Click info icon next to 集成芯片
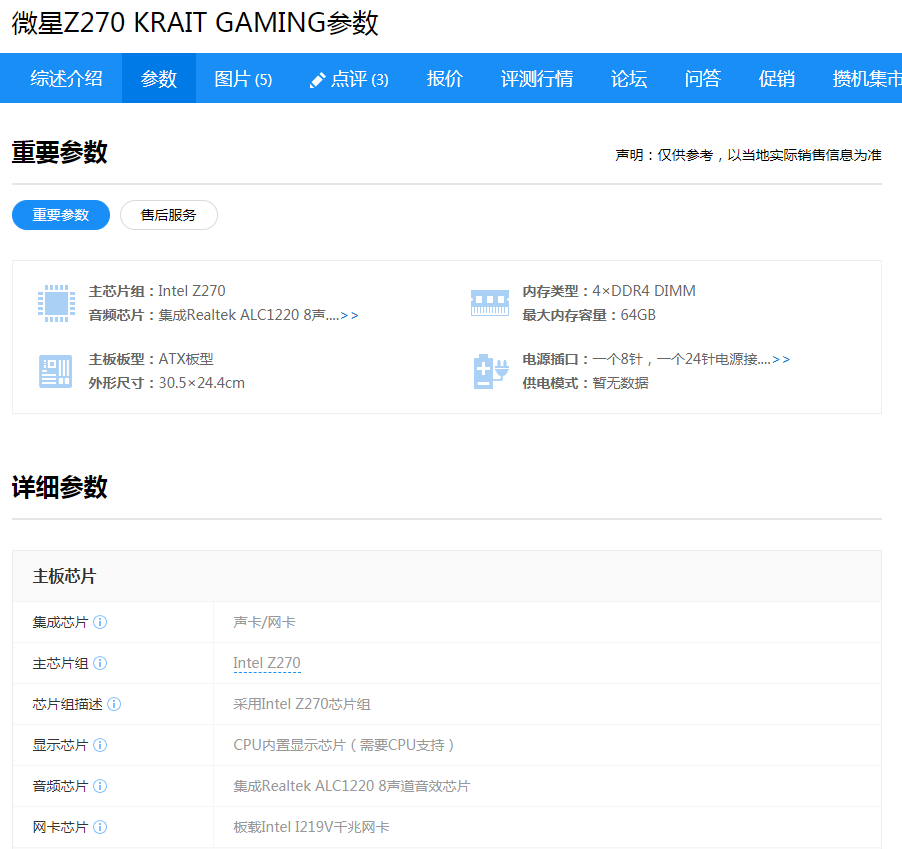 [x=100, y=622]
